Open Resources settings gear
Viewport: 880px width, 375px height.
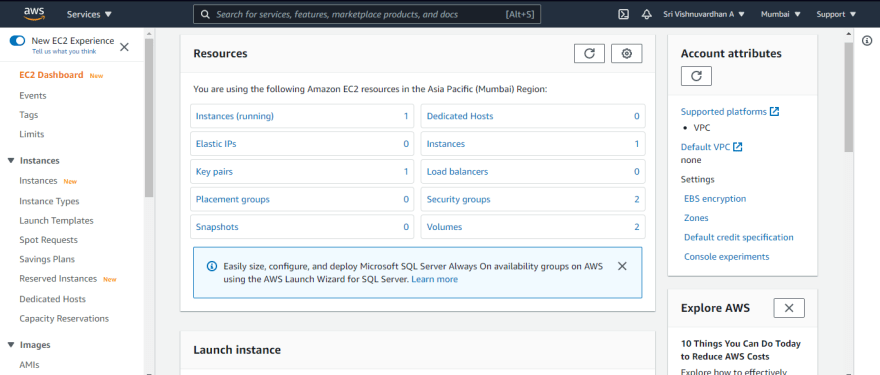(x=626, y=53)
